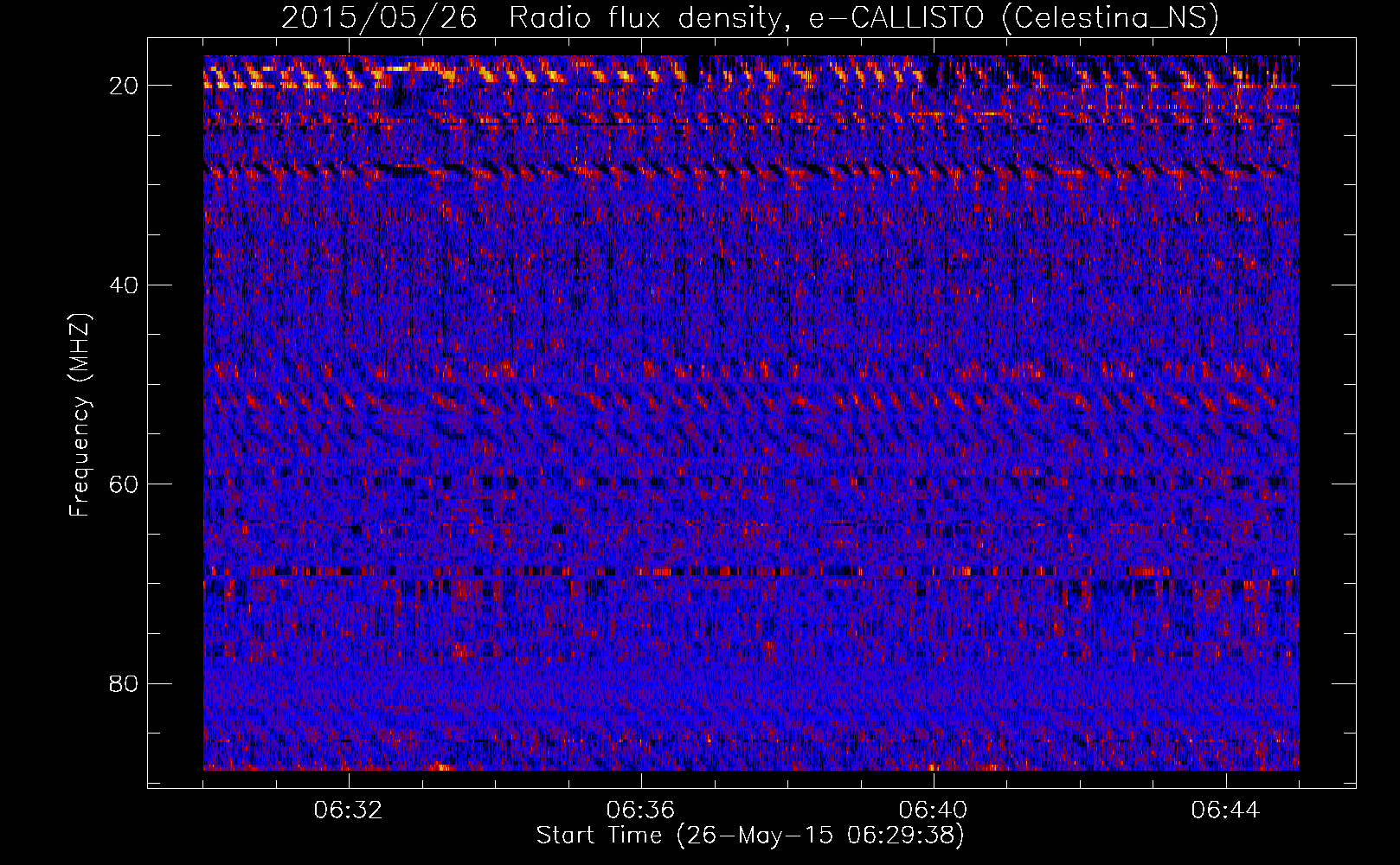Click the date 2015/05/26 in the title
The height and width of the screenshot is (865, 1400).
click(x=379, y=17)
